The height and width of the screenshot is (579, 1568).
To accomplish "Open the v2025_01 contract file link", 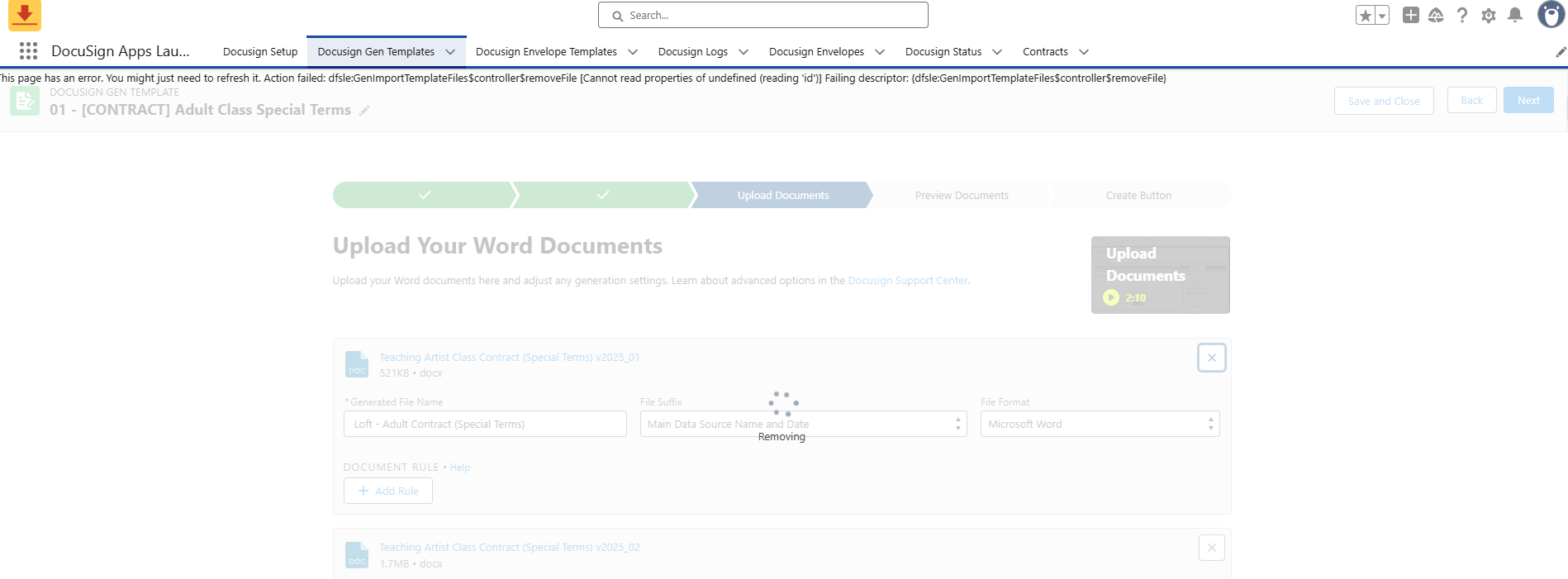I will (x=509, y=358).
